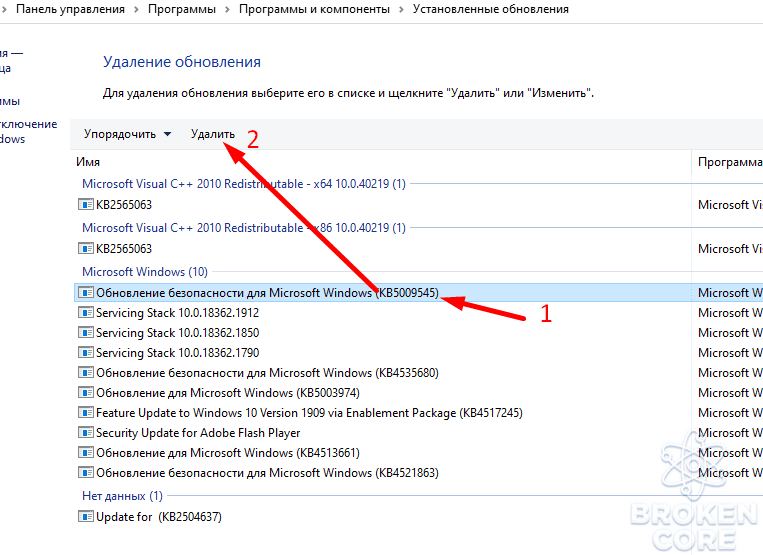The image size is (763, 555).
Task: Click icon next to Update for KB2504637
Action: 86,516
